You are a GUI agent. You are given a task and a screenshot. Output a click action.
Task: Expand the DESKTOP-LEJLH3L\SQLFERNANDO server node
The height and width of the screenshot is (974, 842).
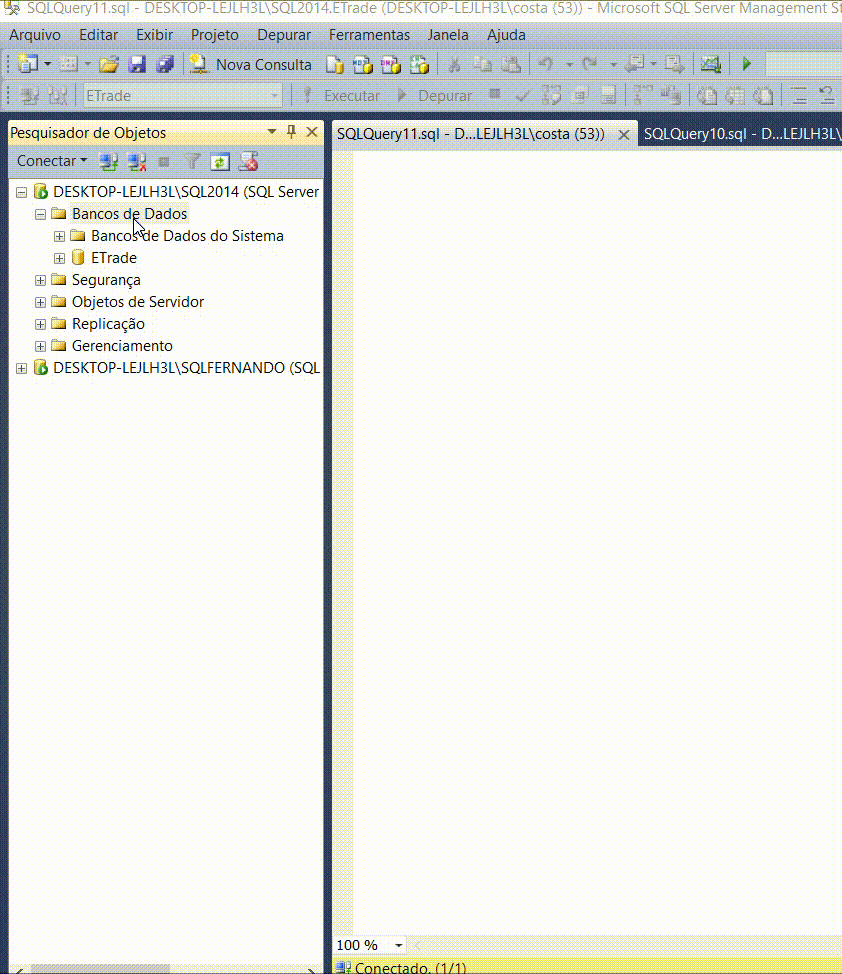[x=22, y=368]
